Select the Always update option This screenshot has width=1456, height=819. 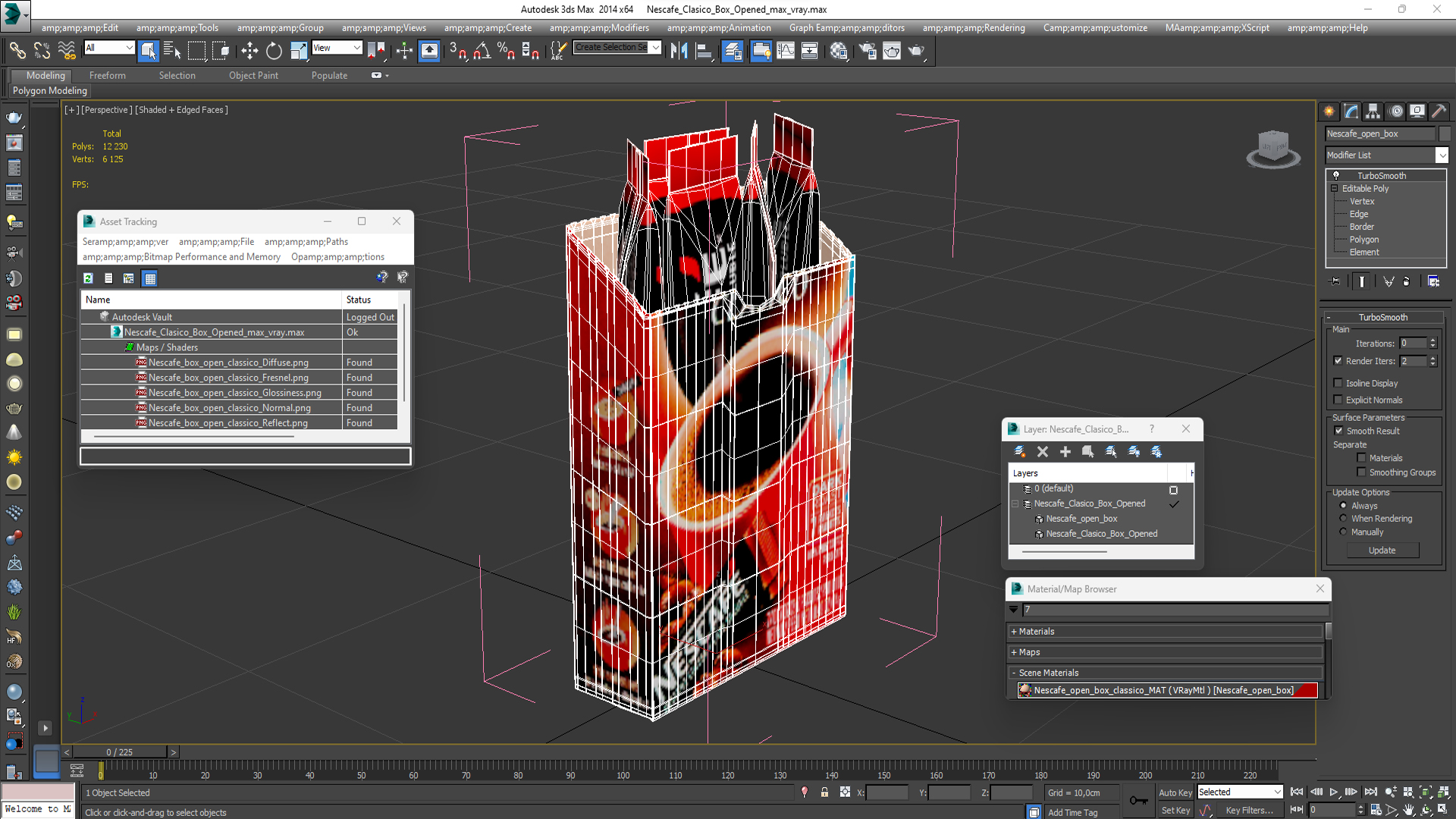coord(1343,506)
